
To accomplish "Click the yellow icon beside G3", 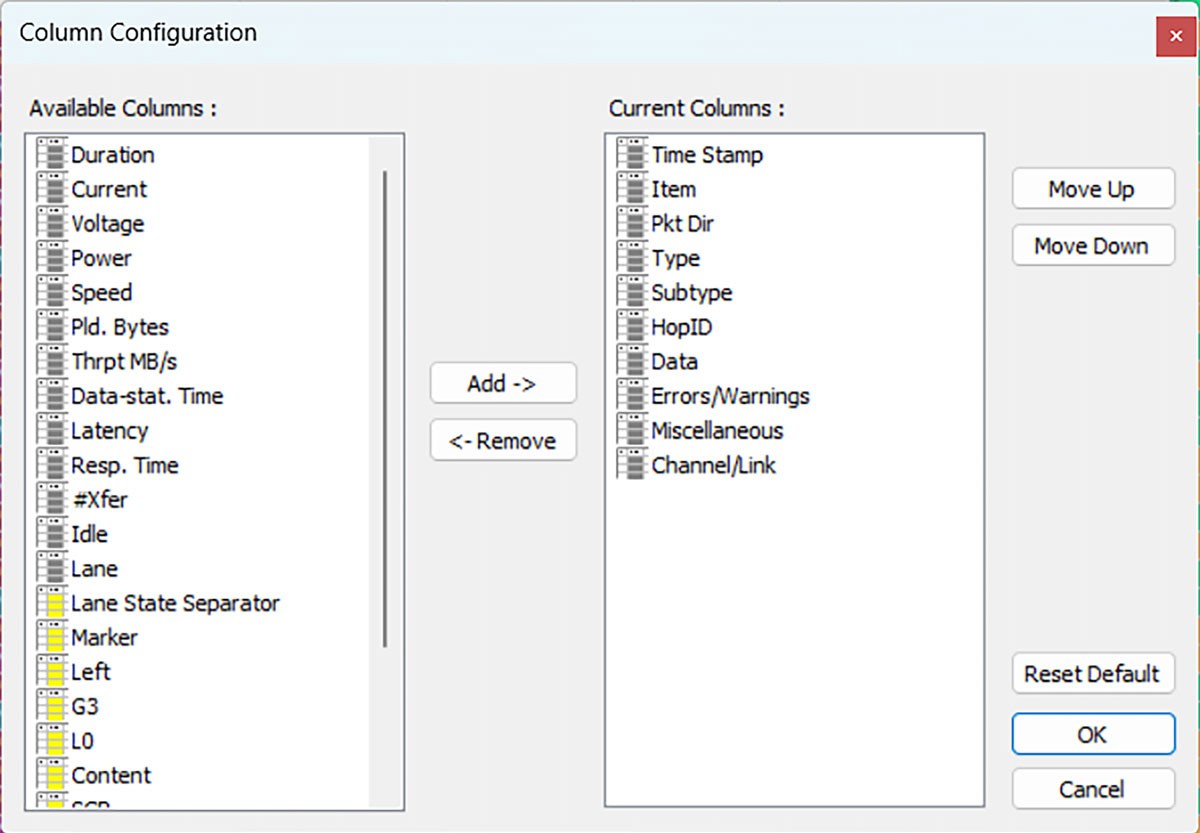I will [x=51, y=706].
